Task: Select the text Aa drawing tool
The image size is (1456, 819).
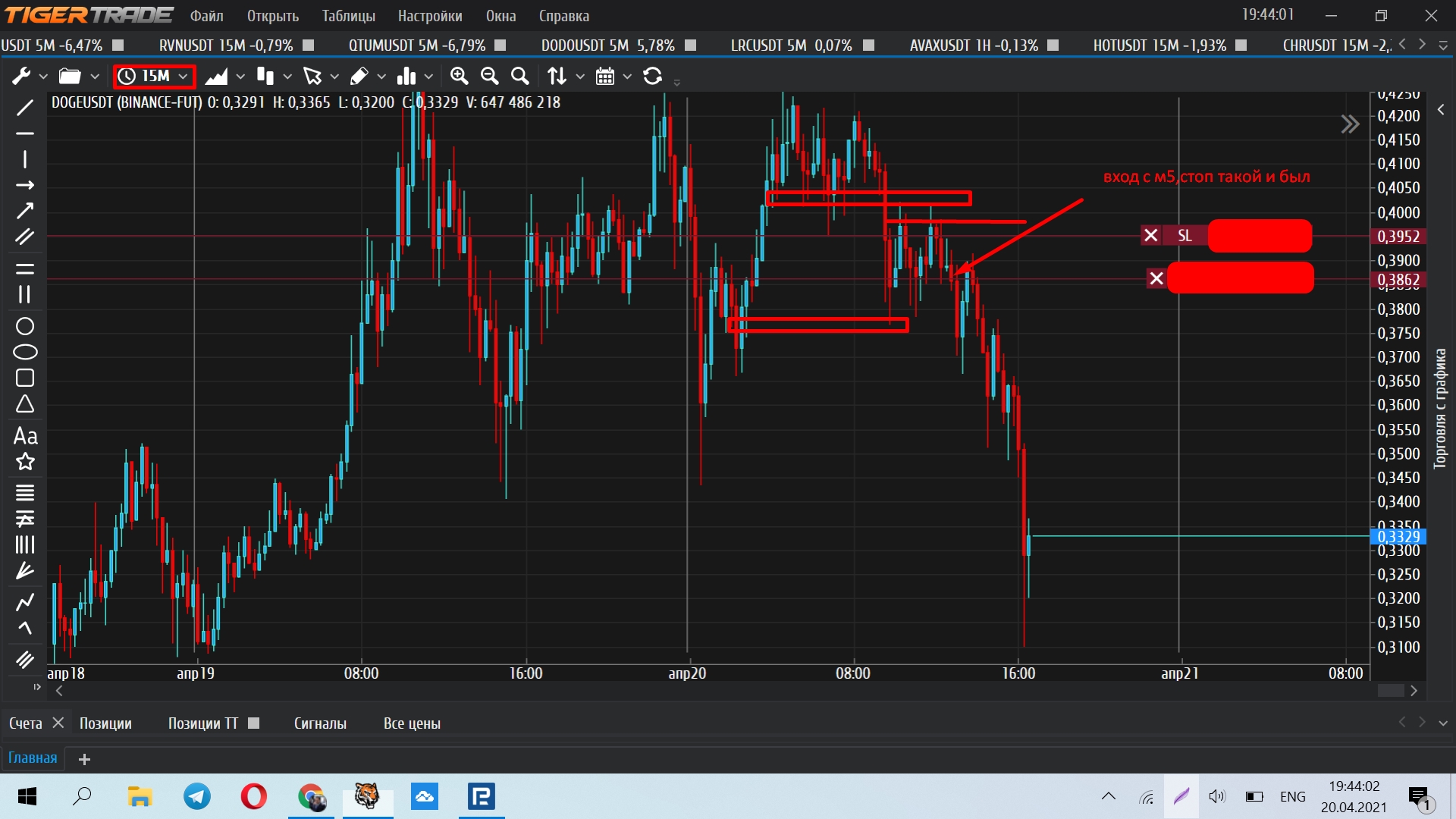Action: [25, 436]
